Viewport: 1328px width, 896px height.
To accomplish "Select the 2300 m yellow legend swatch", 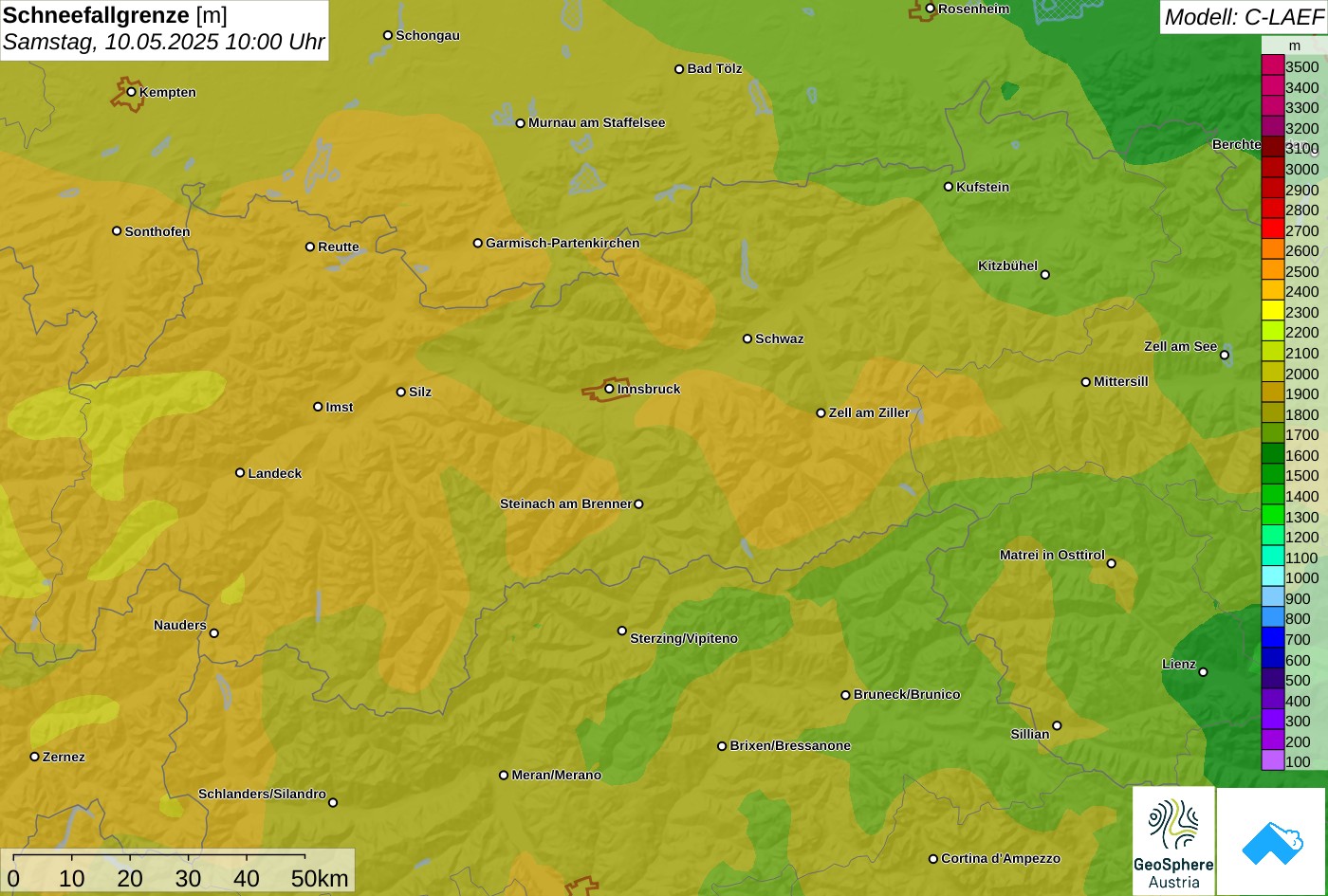I will point(1272,312).
